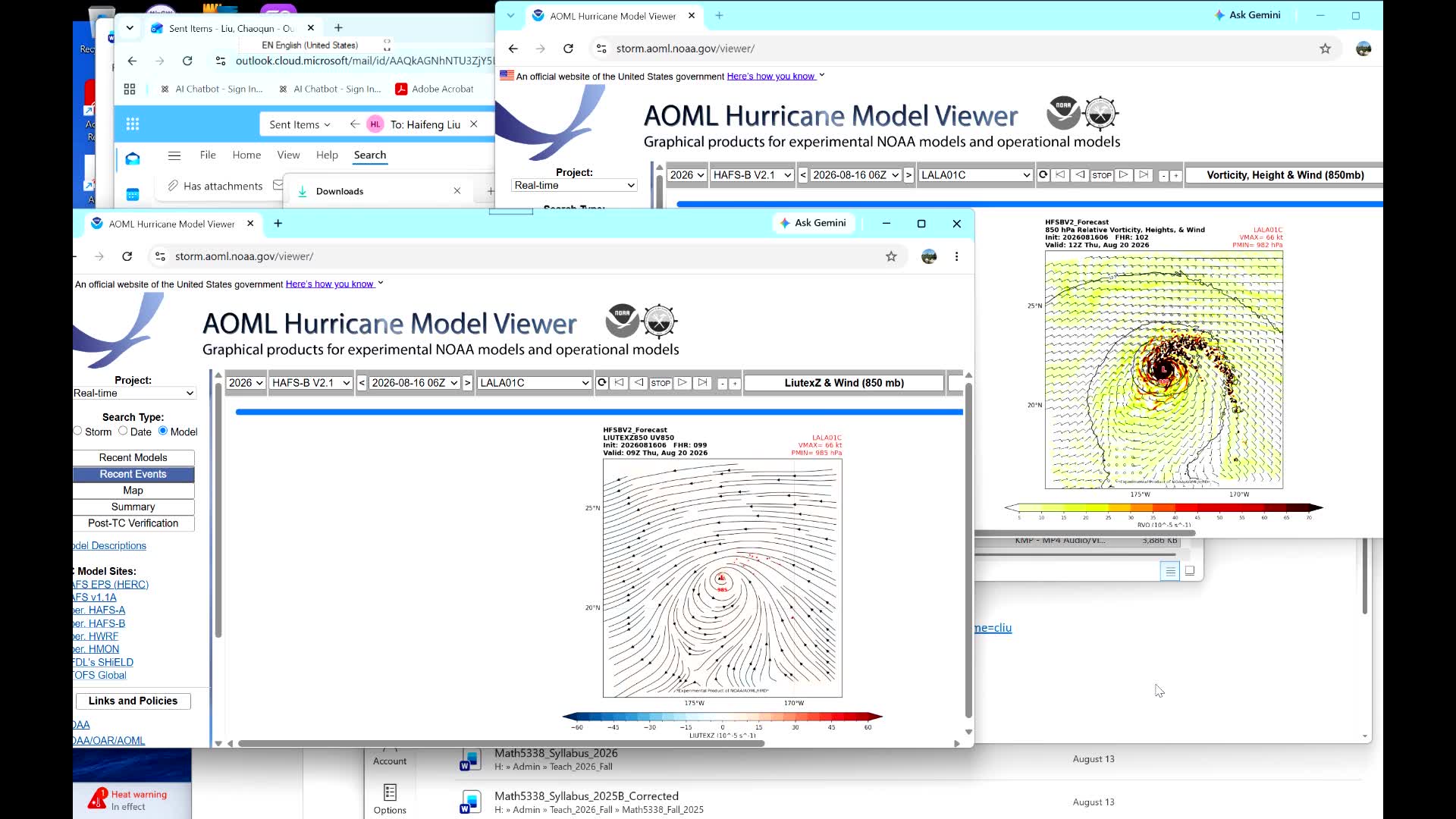Open the Summary button in sidebar
Screen dimensions: 1456x819
133,507
